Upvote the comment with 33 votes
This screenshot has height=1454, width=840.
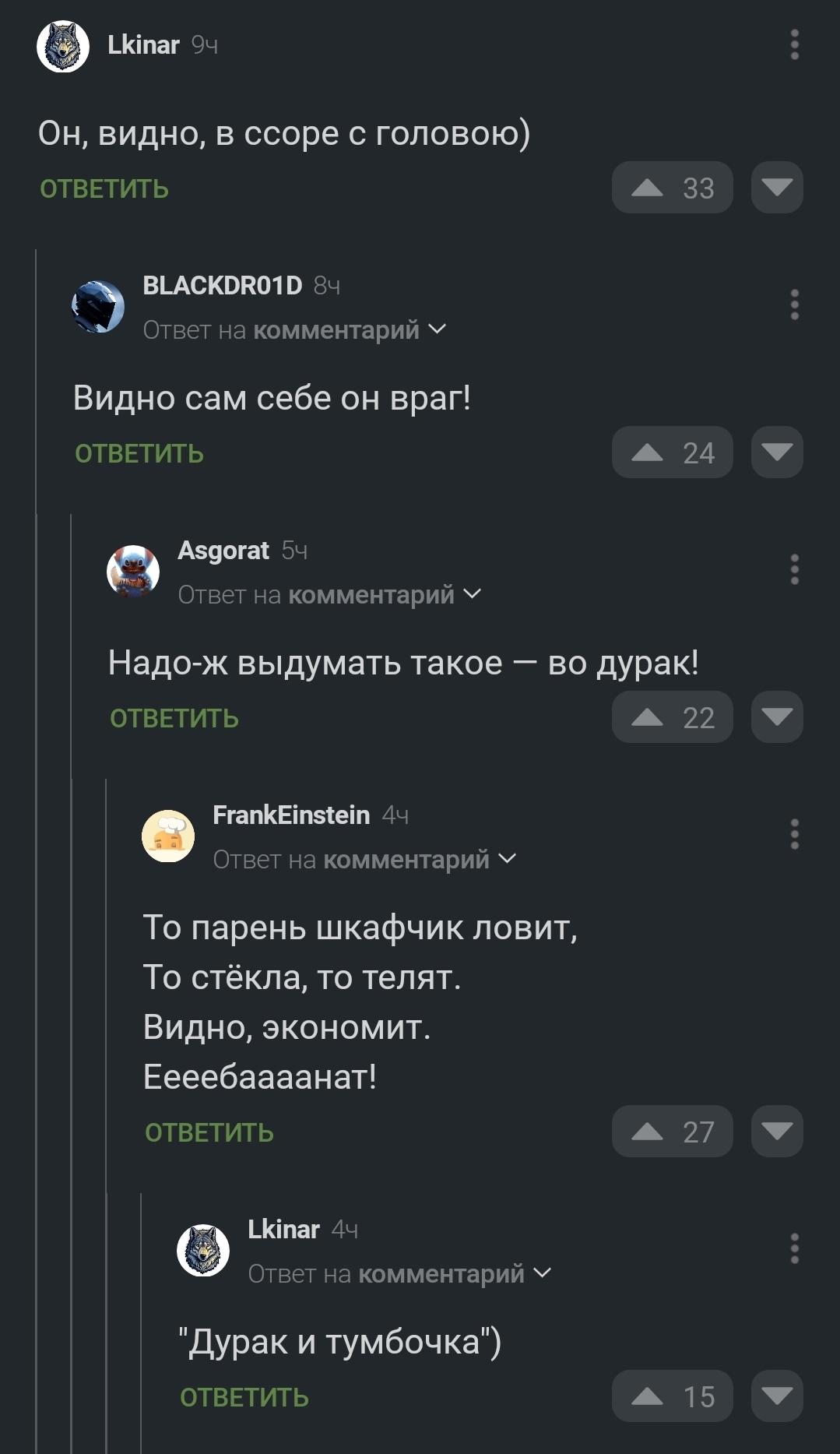pyautogui.click(x=672, y=188)
